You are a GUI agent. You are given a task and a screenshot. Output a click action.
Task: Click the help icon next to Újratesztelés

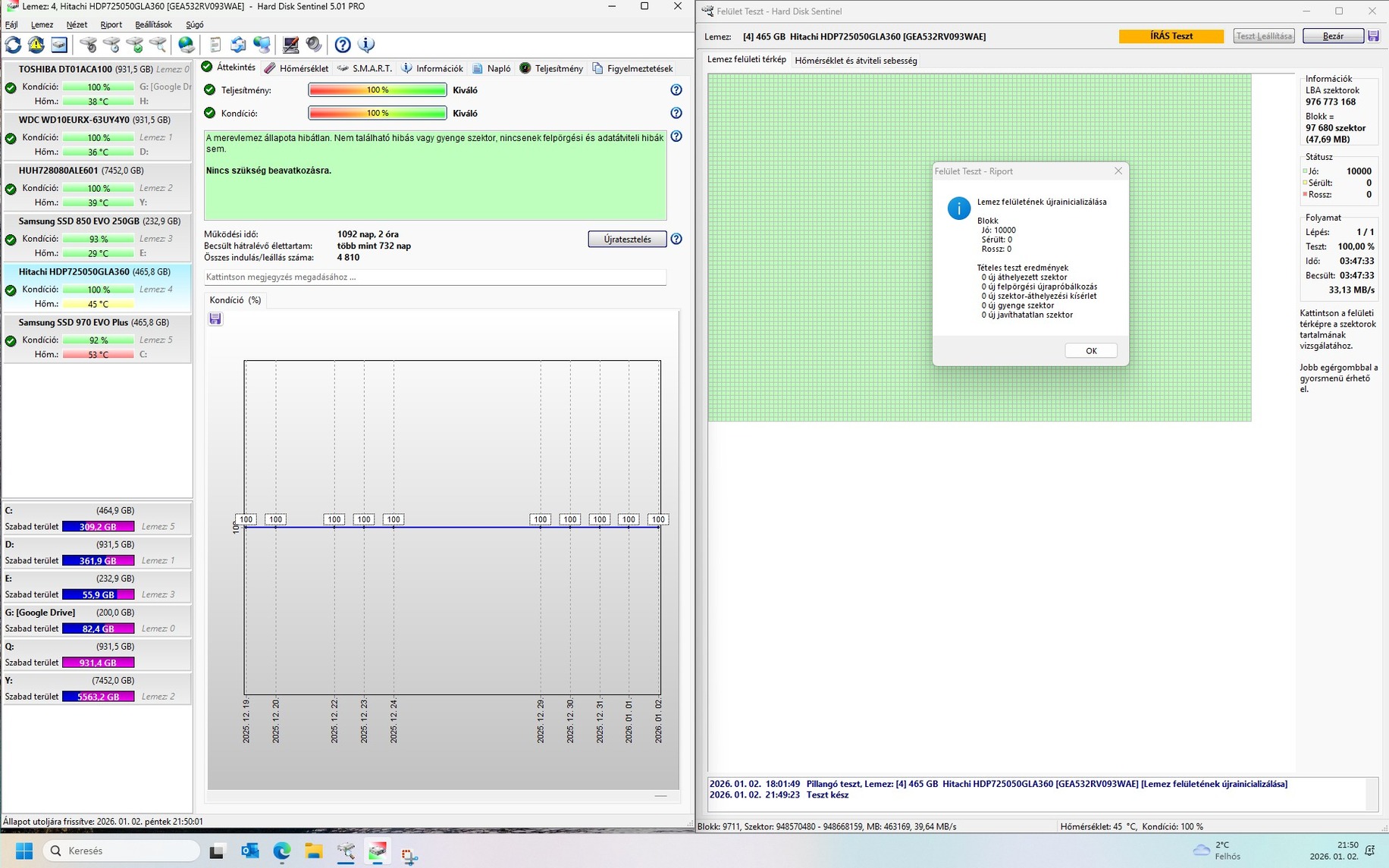click(676, 239)
